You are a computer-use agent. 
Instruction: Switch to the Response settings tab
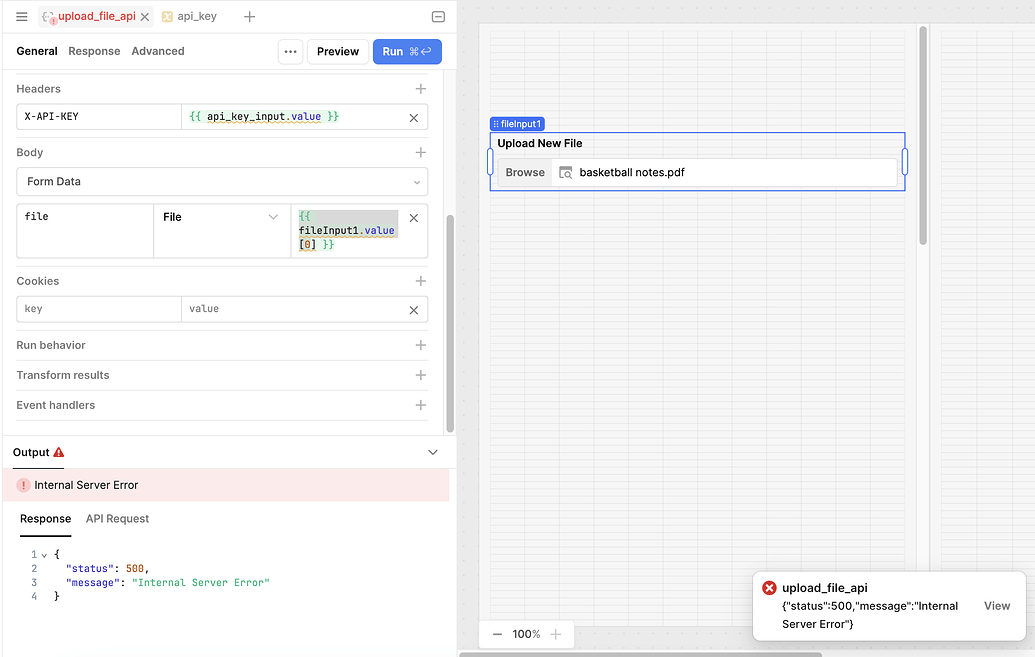[94, 52]
